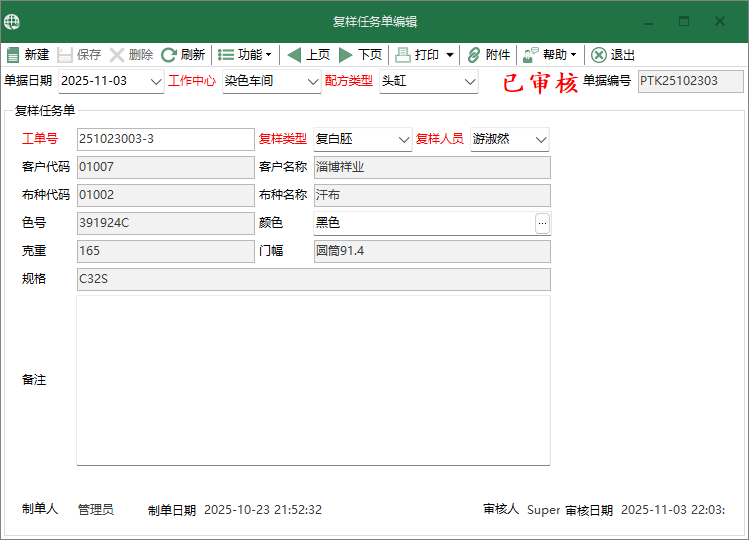This screenshot has height=540, width=749.
Task: Open the 复样类型 复白胚 dropdown
Action: pos(404,140)
